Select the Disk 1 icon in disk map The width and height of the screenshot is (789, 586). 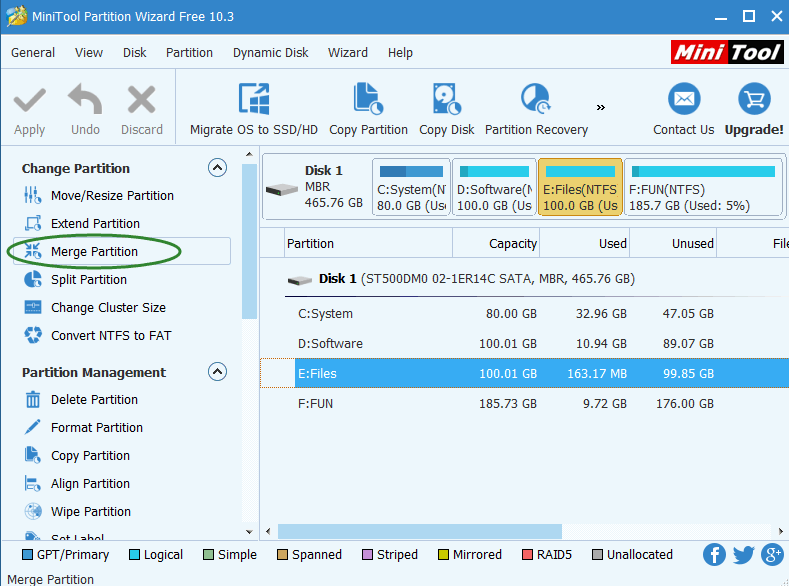pyautogui.click(x=281, y=190)
